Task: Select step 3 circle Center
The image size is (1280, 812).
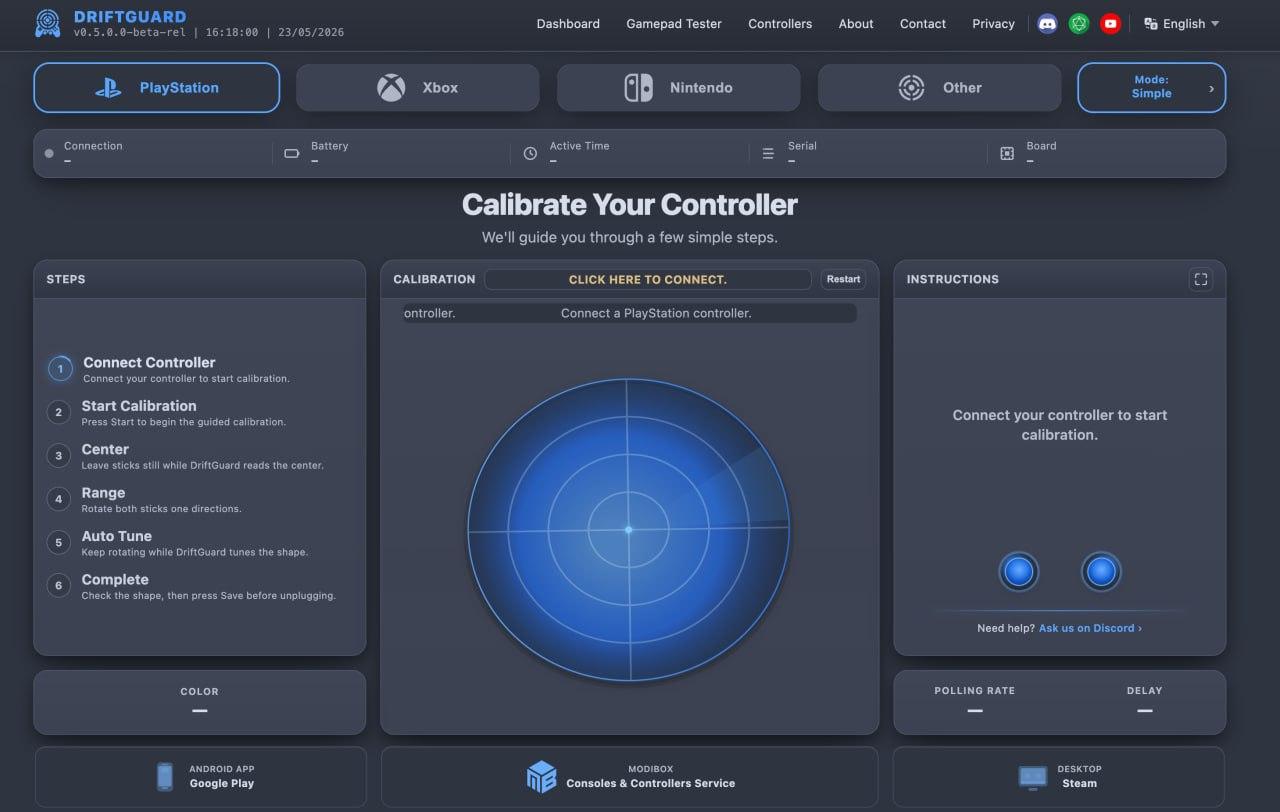Action: click(x=59, y=456)
